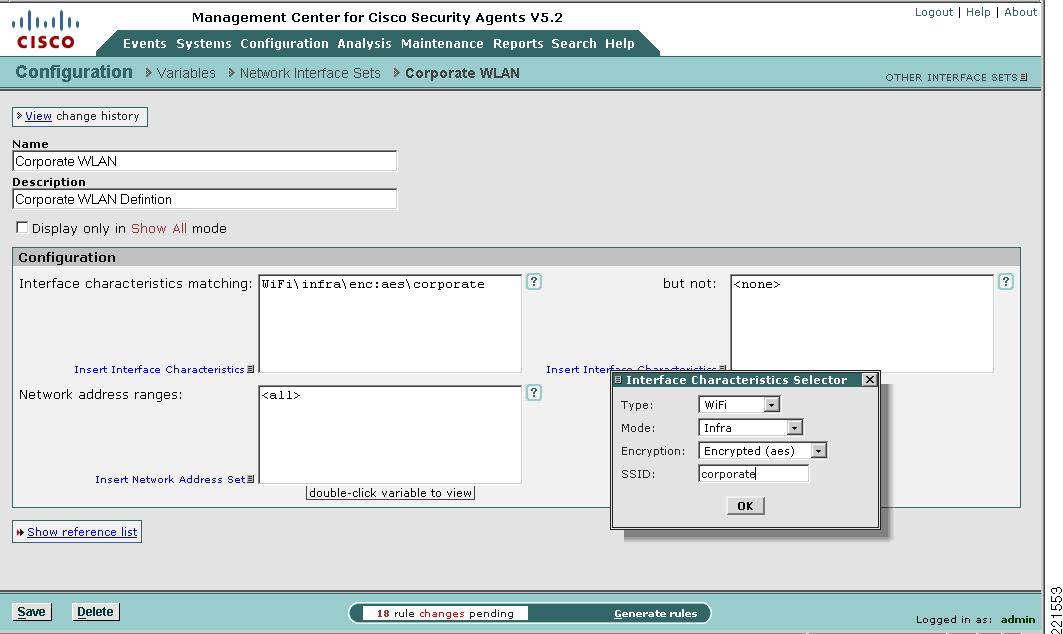Open help icon beside 'but not' box
Image resolution: width=1063 pixels, height=634 pixels.
[x=1005, y=281]
